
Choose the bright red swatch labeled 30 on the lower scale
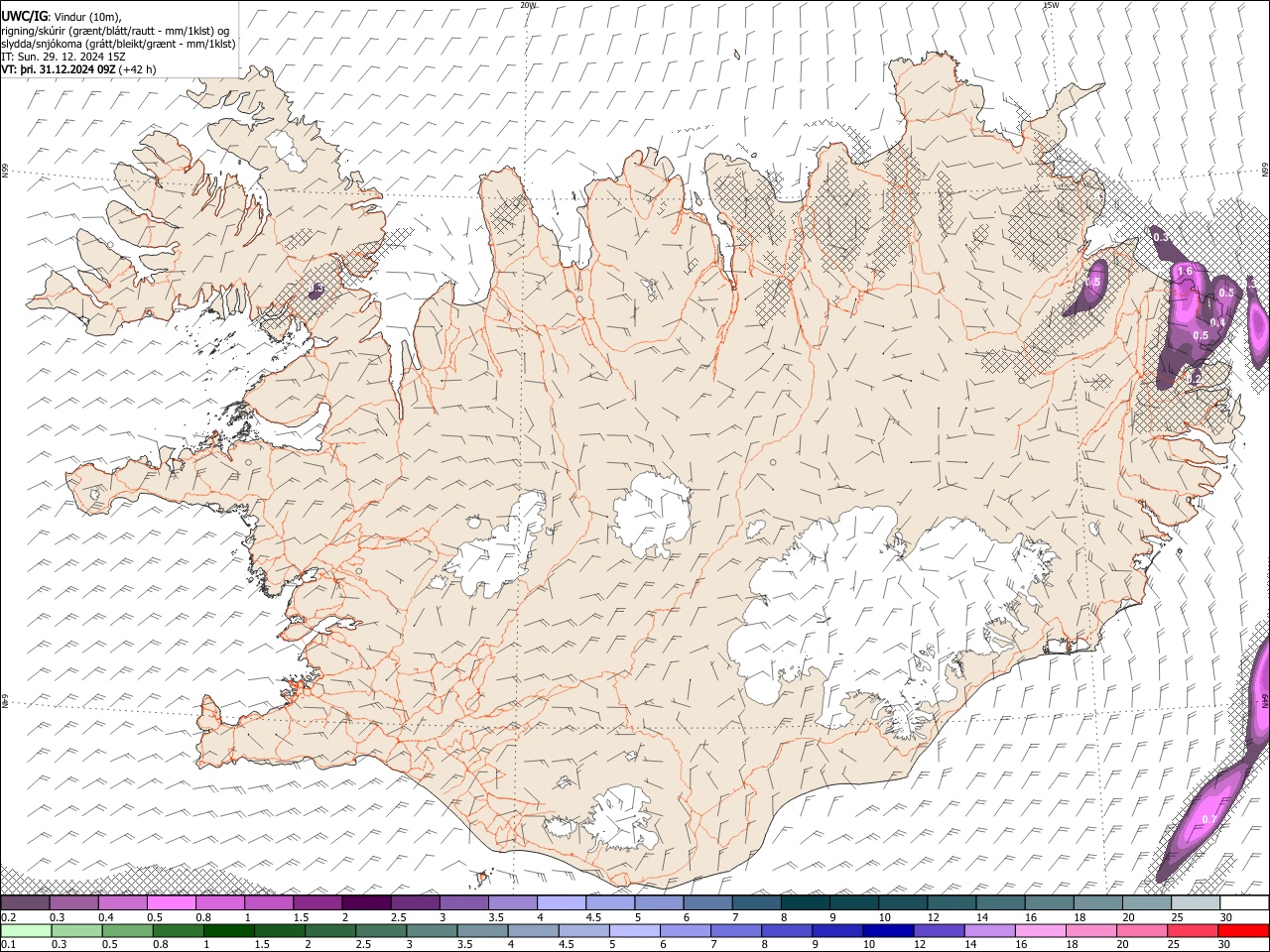click(1243, 930)
